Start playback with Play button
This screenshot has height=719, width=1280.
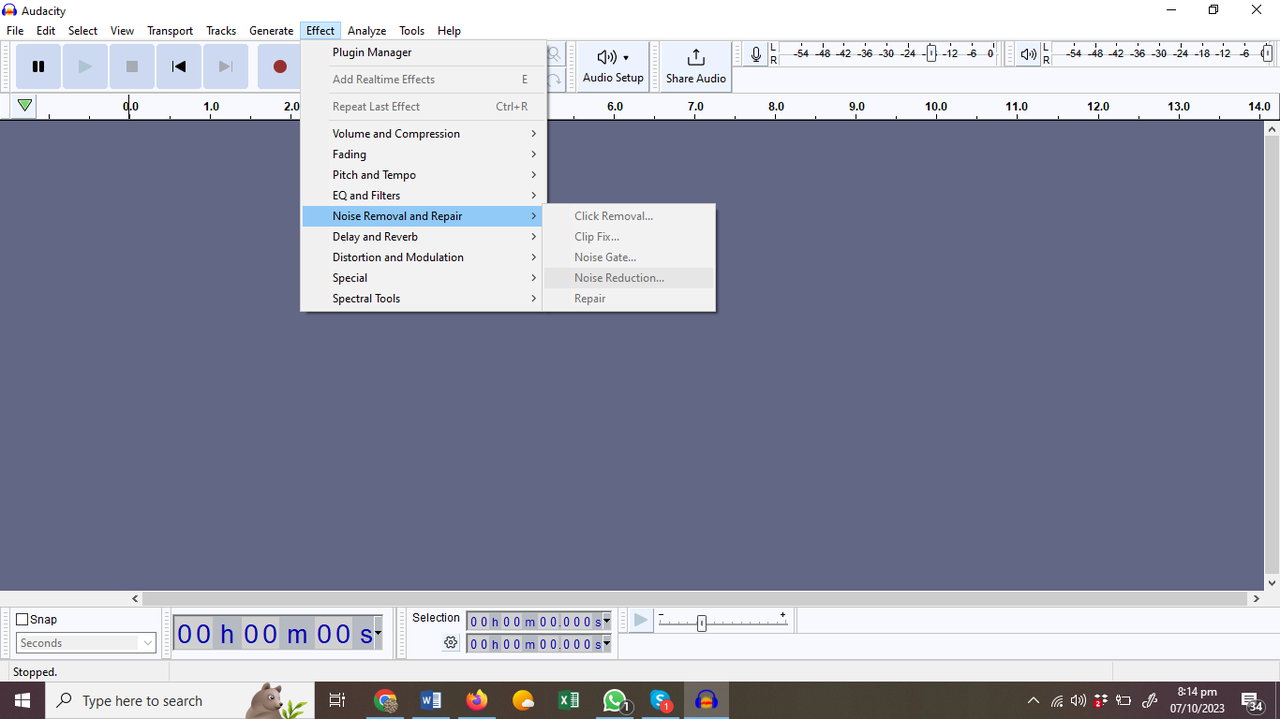85,67
